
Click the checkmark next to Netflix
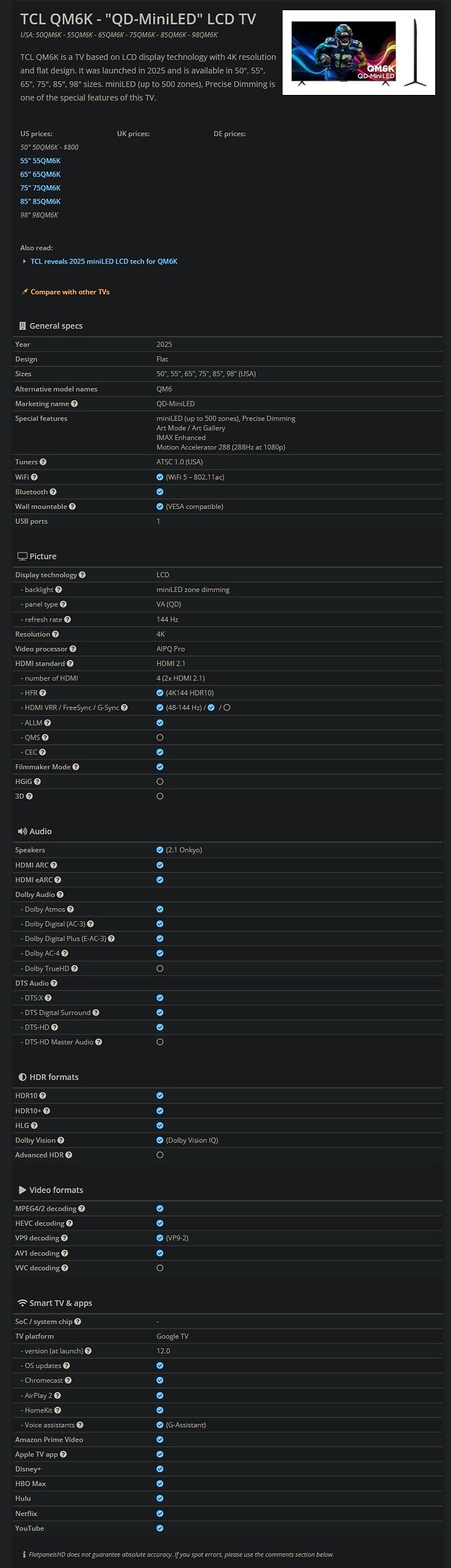pyautogui.click(x=160, y=1513)
